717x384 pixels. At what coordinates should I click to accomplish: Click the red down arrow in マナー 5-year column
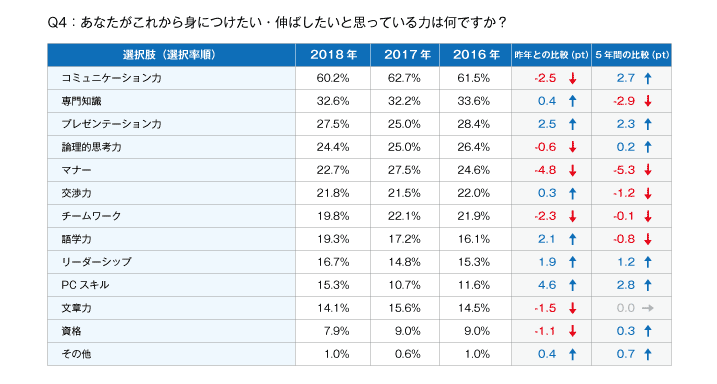click(647, 171)
